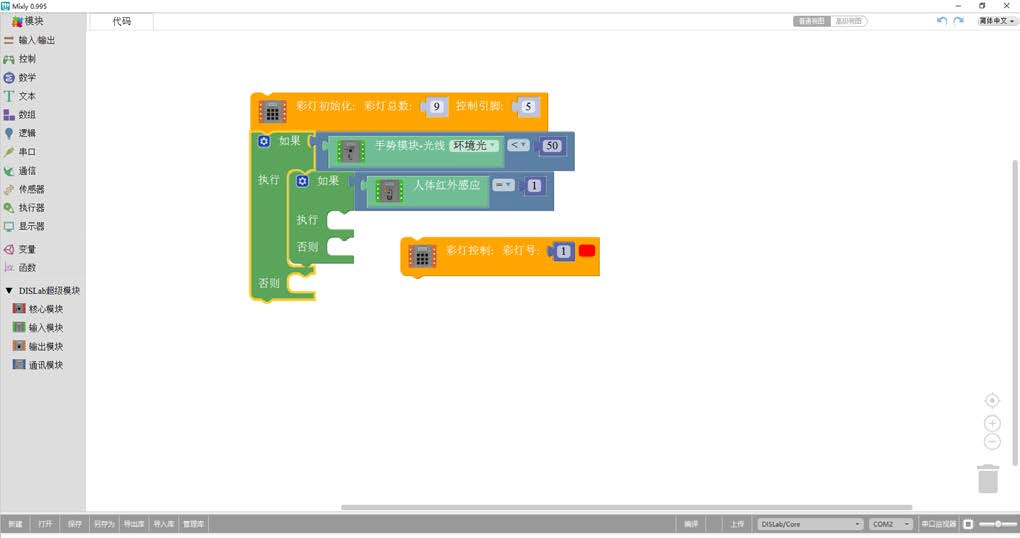Click the trash can on workspace
This screenshot has width=1020, height=538.
(x=988, y=478)
